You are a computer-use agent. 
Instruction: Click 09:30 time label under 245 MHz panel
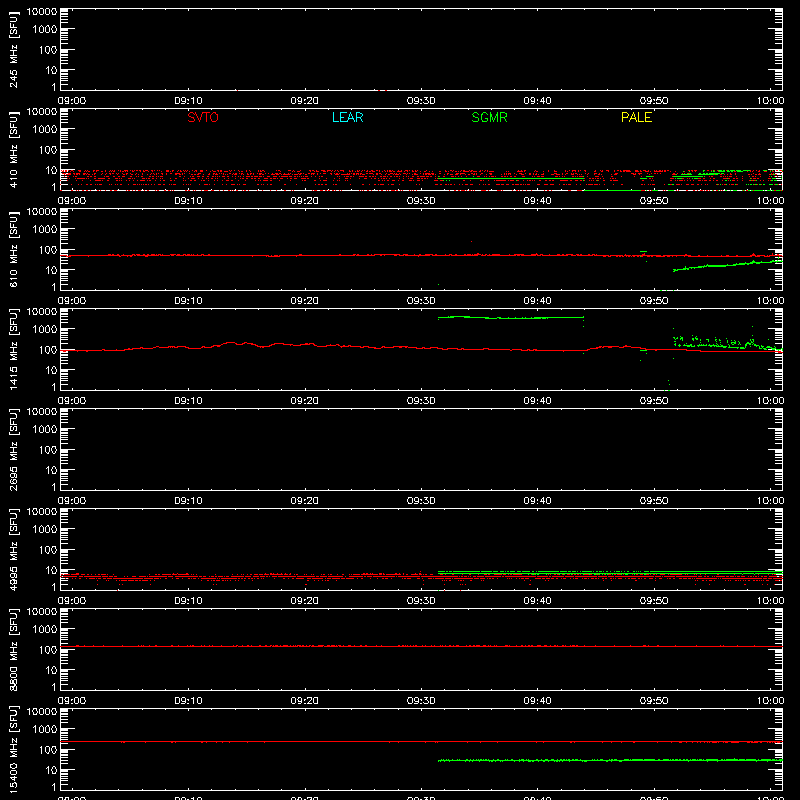click(x=421, y=101)
